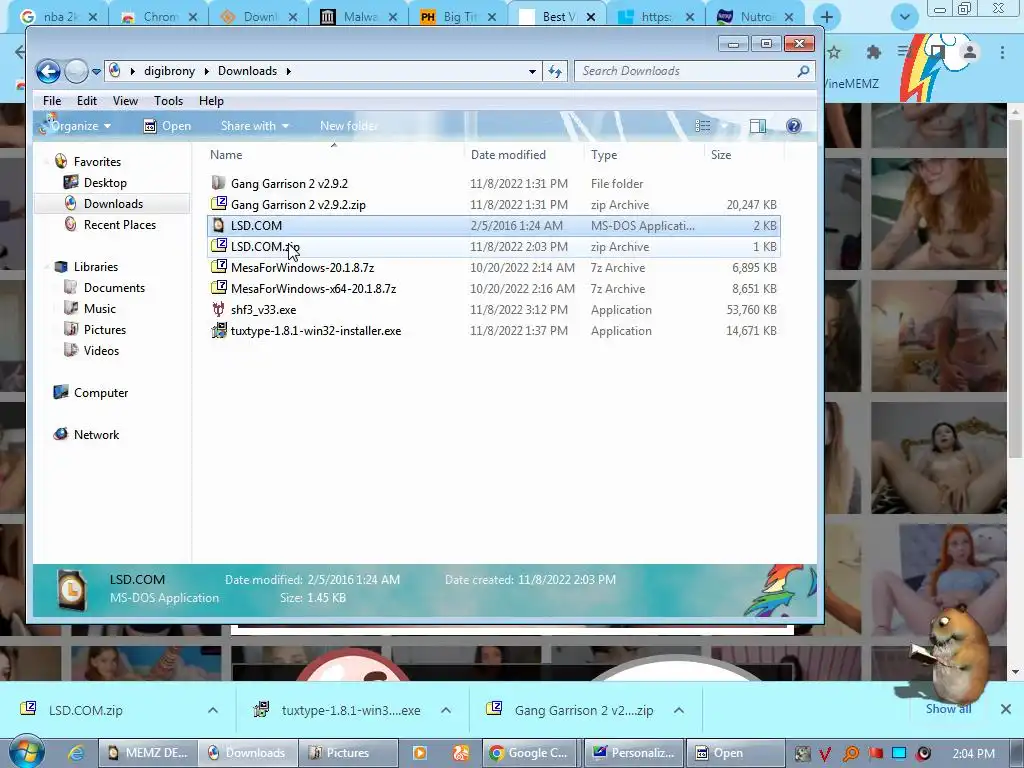Switch to MEMZ DE... taskbar button

coord(148,753)
